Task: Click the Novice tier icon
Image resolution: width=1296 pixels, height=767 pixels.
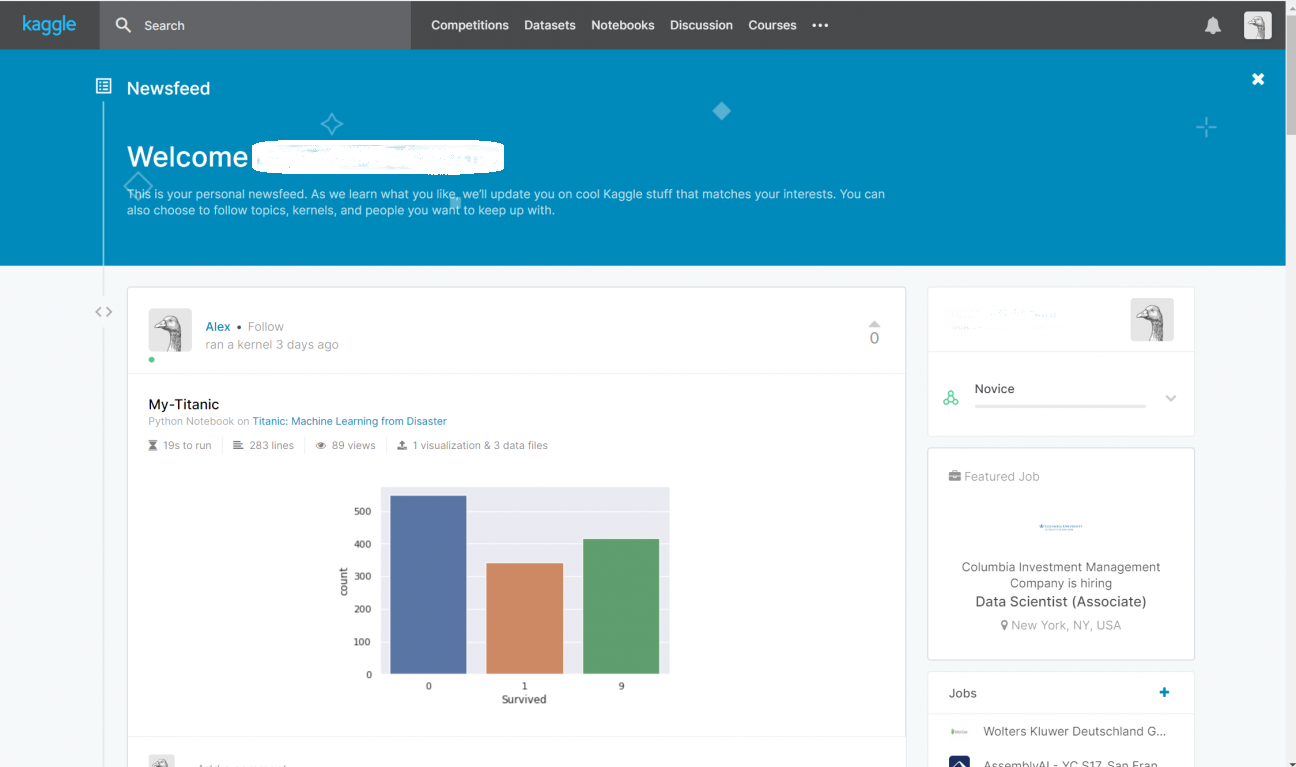Action: [x=951, y=398]
